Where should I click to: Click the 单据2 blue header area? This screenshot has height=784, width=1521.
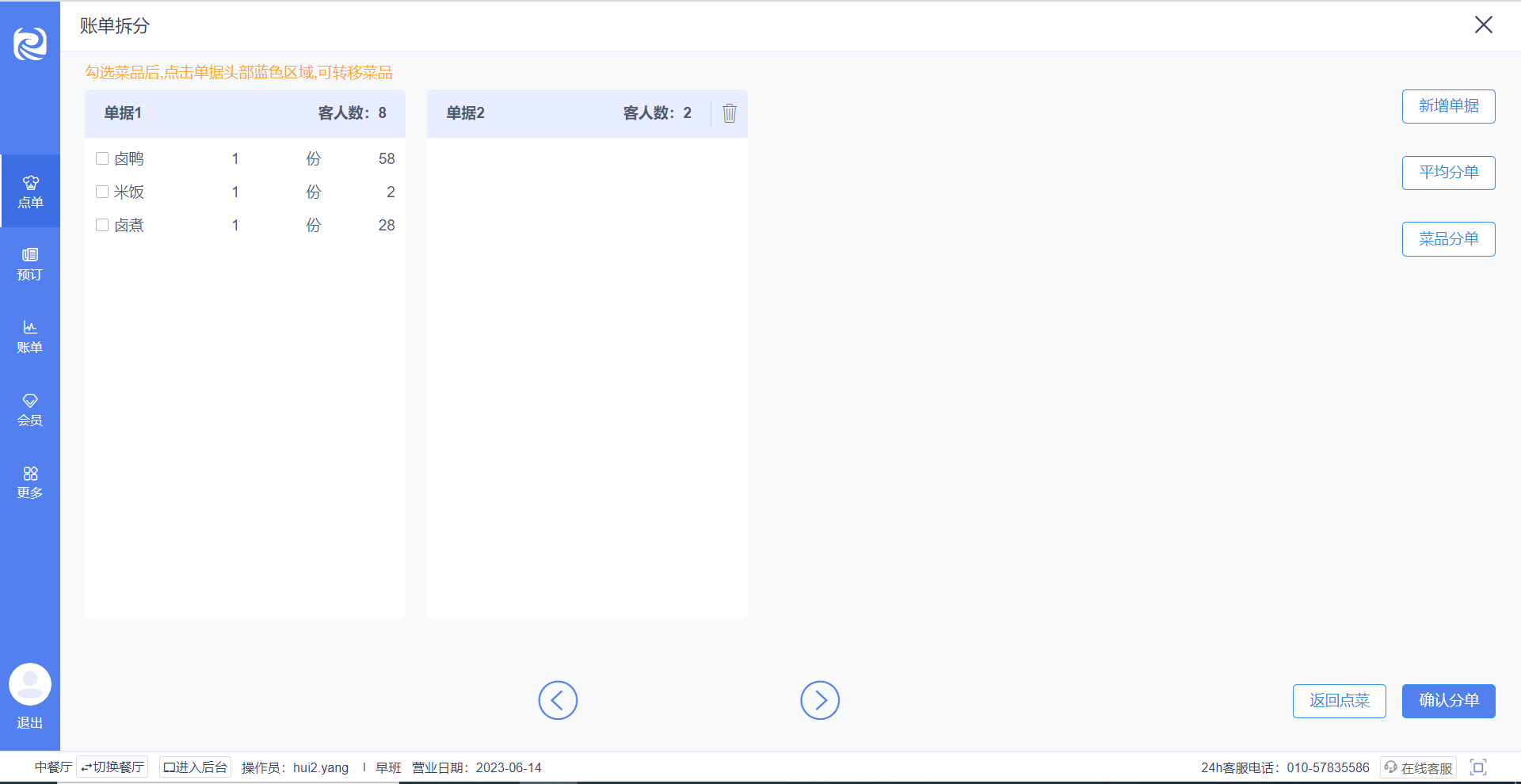pyautogui.click(x=587, y=113)
